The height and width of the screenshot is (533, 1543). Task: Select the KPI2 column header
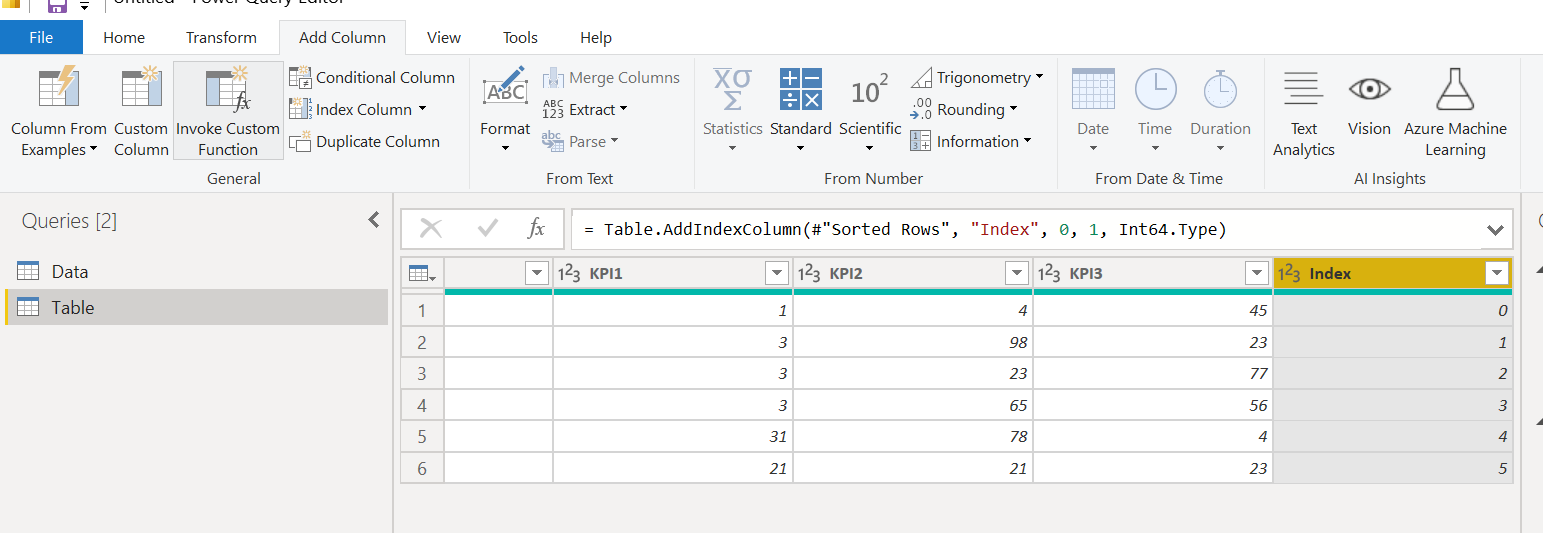click(x=913, y=273)
